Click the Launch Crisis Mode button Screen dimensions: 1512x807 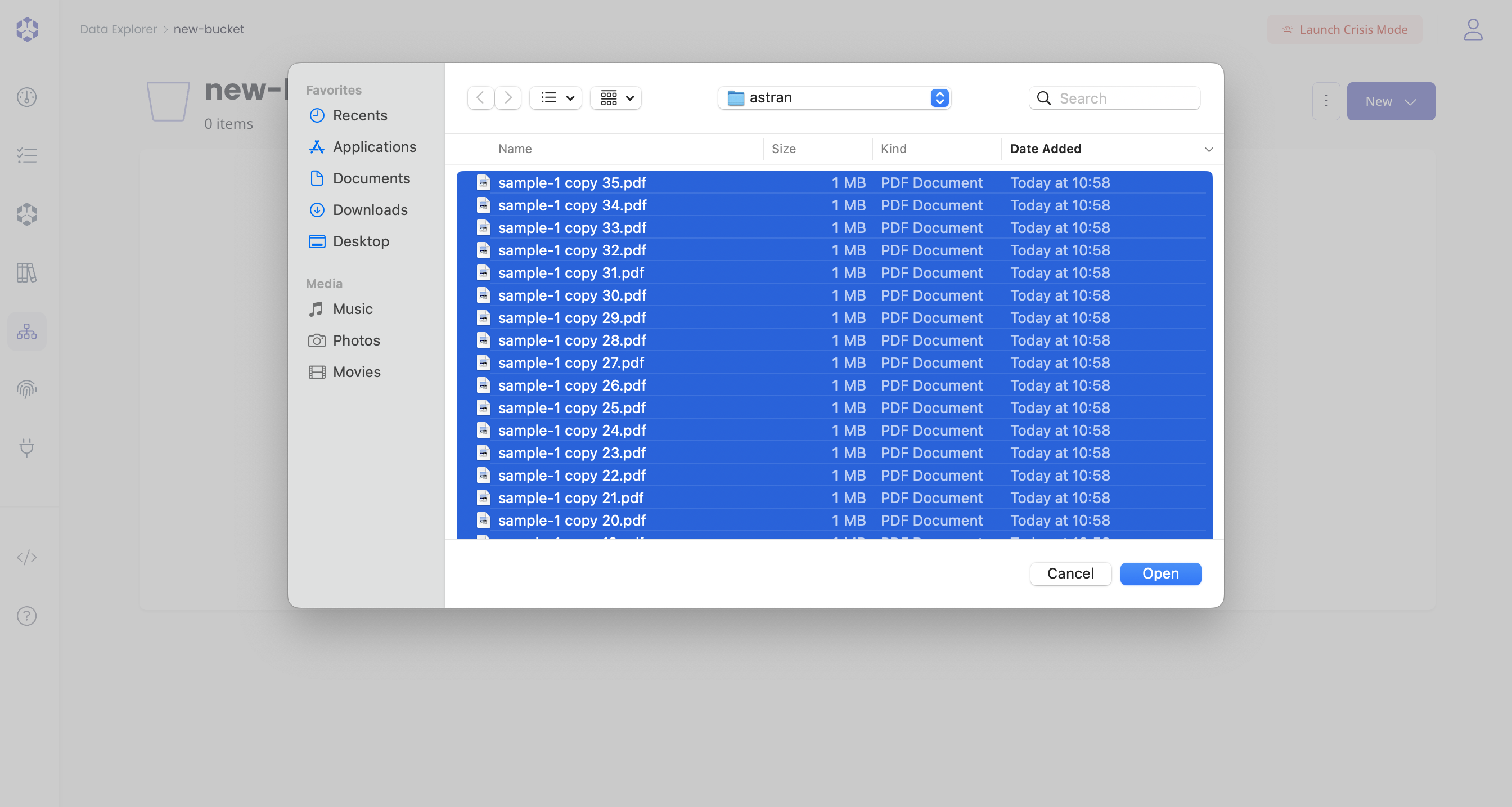(1344, 29)
